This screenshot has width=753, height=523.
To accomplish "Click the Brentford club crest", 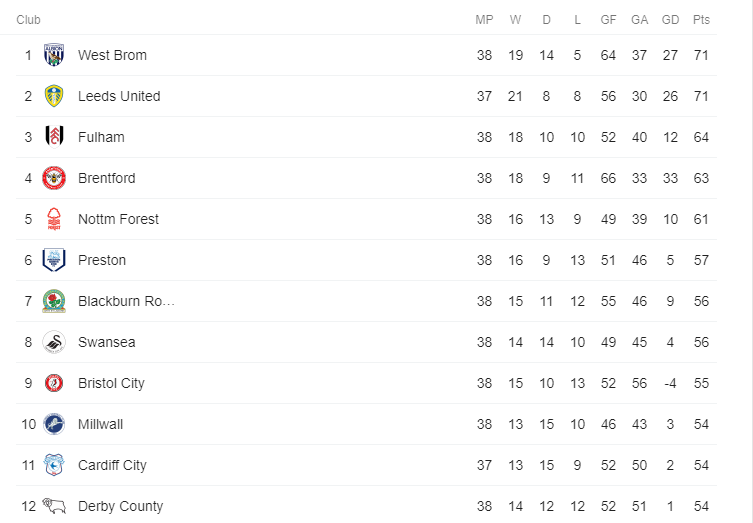I will (x=54, y=178).
